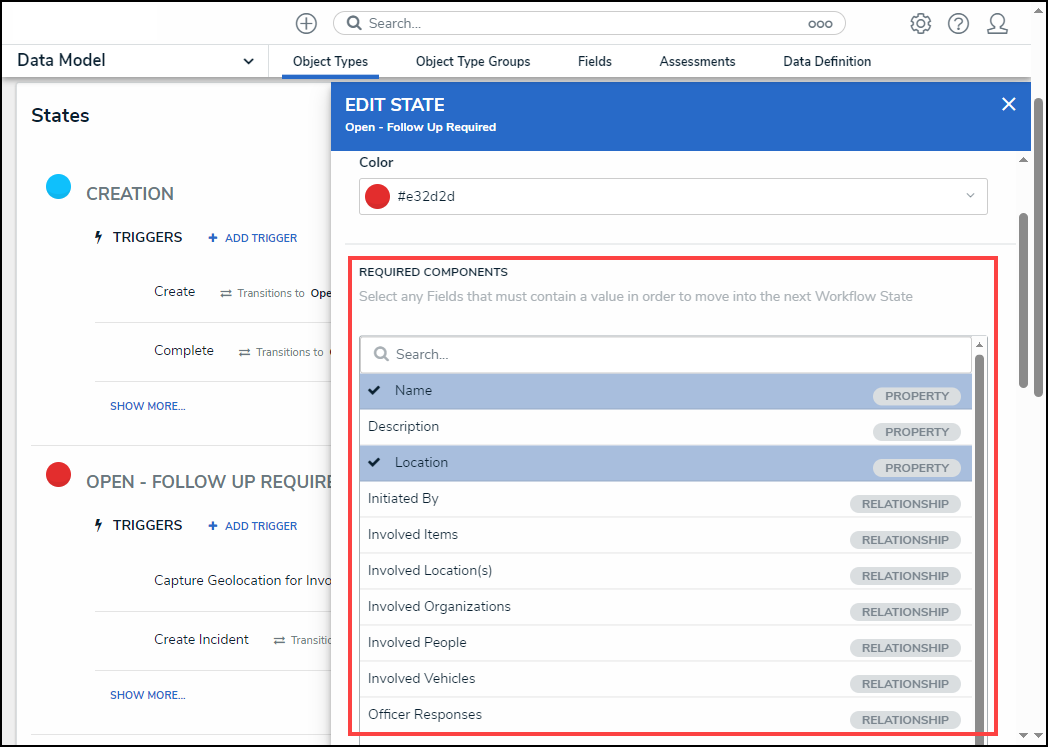Open settings gear icon
Image resolution: width=1048 pixels, height=747 pixels.
point(920,23)
